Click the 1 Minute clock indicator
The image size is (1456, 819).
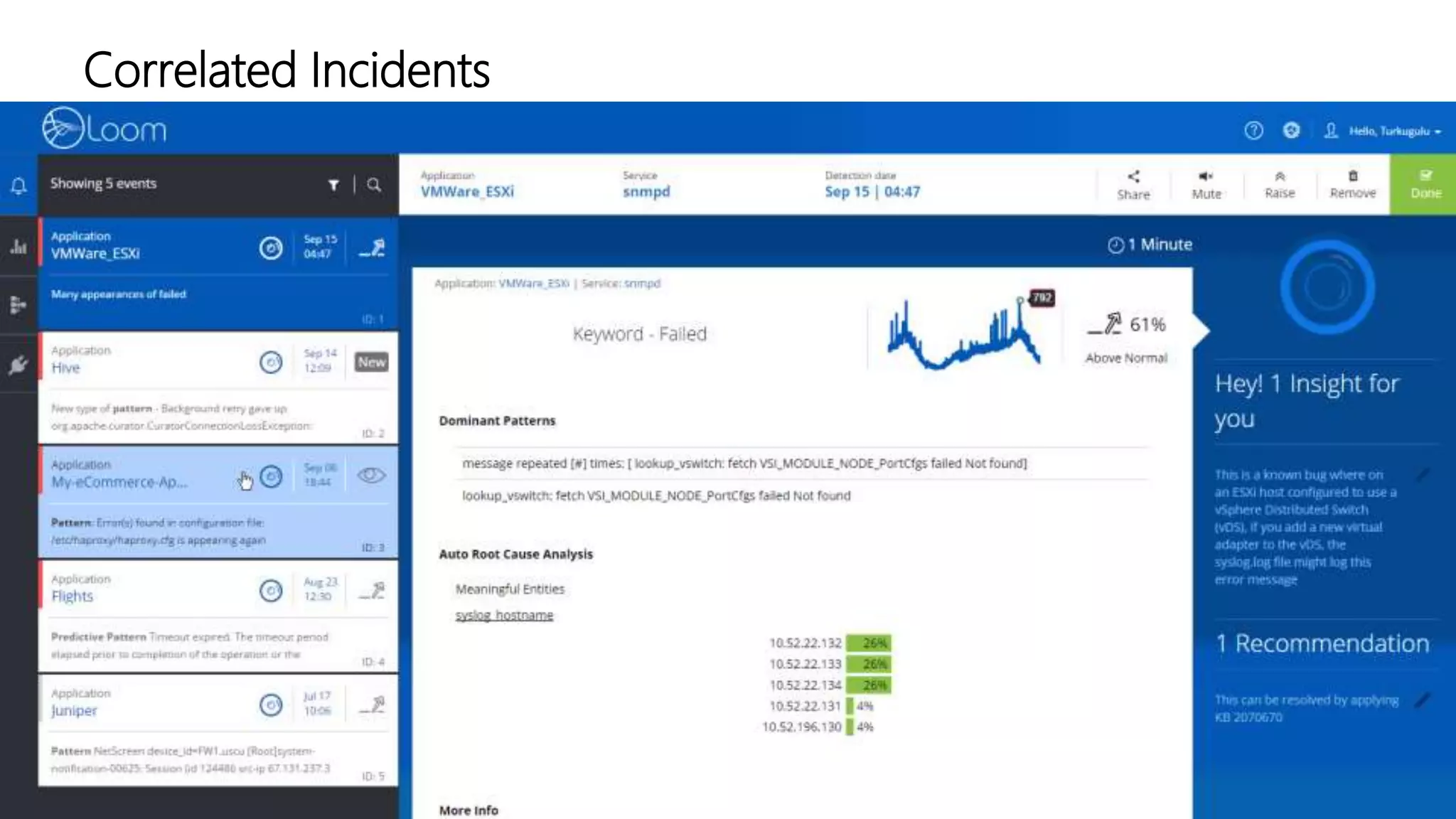tap(1150, 245)
